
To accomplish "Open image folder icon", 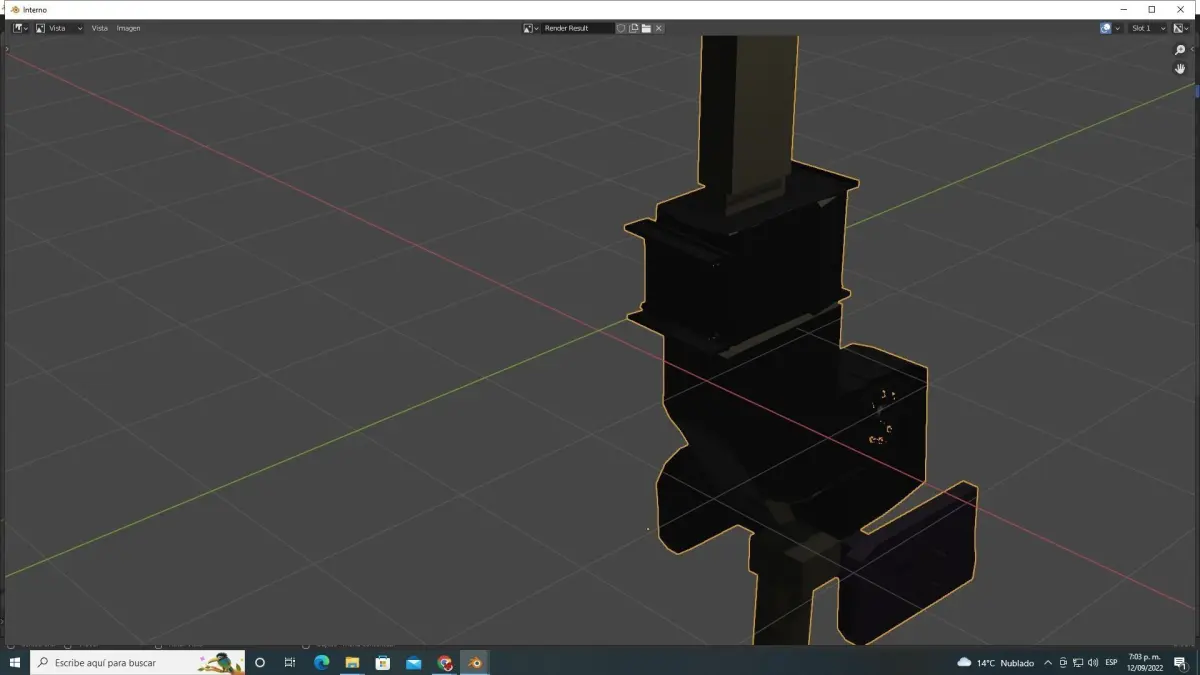I will [646, 28].
